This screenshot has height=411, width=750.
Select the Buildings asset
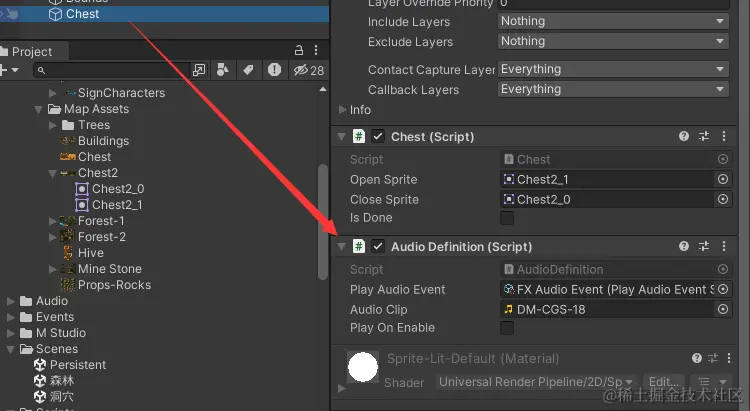click(x=103, y=141)
